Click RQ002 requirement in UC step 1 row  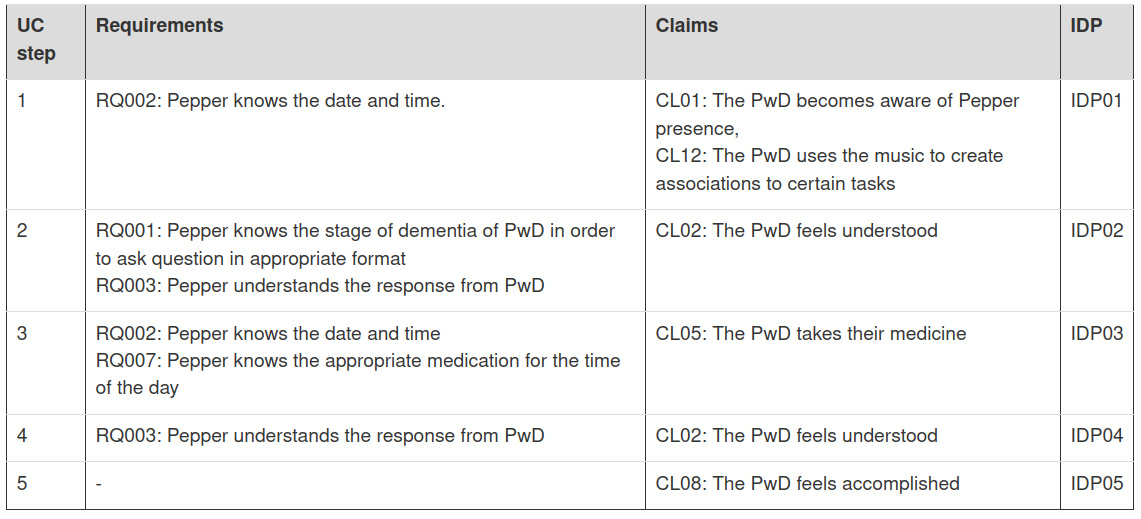(x=270, y=101)
